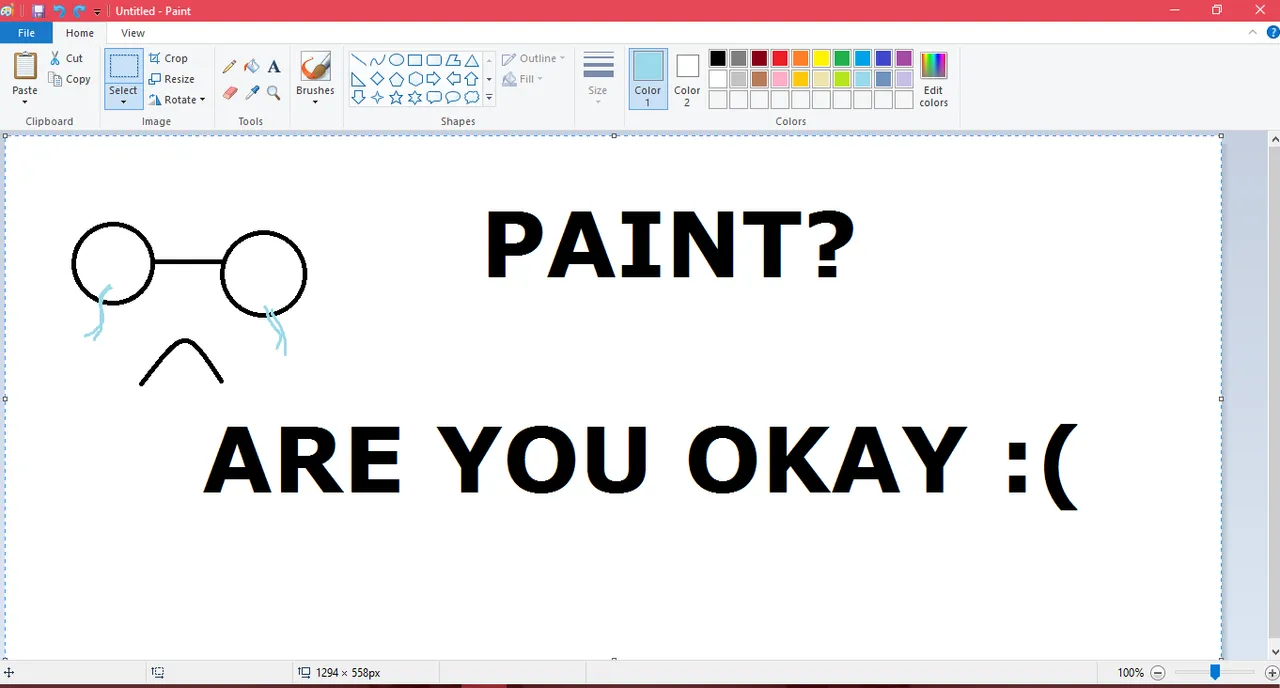The image size is (1280, 688).
Task: Choose the yellow color swatch
Action: coord(821,58)
